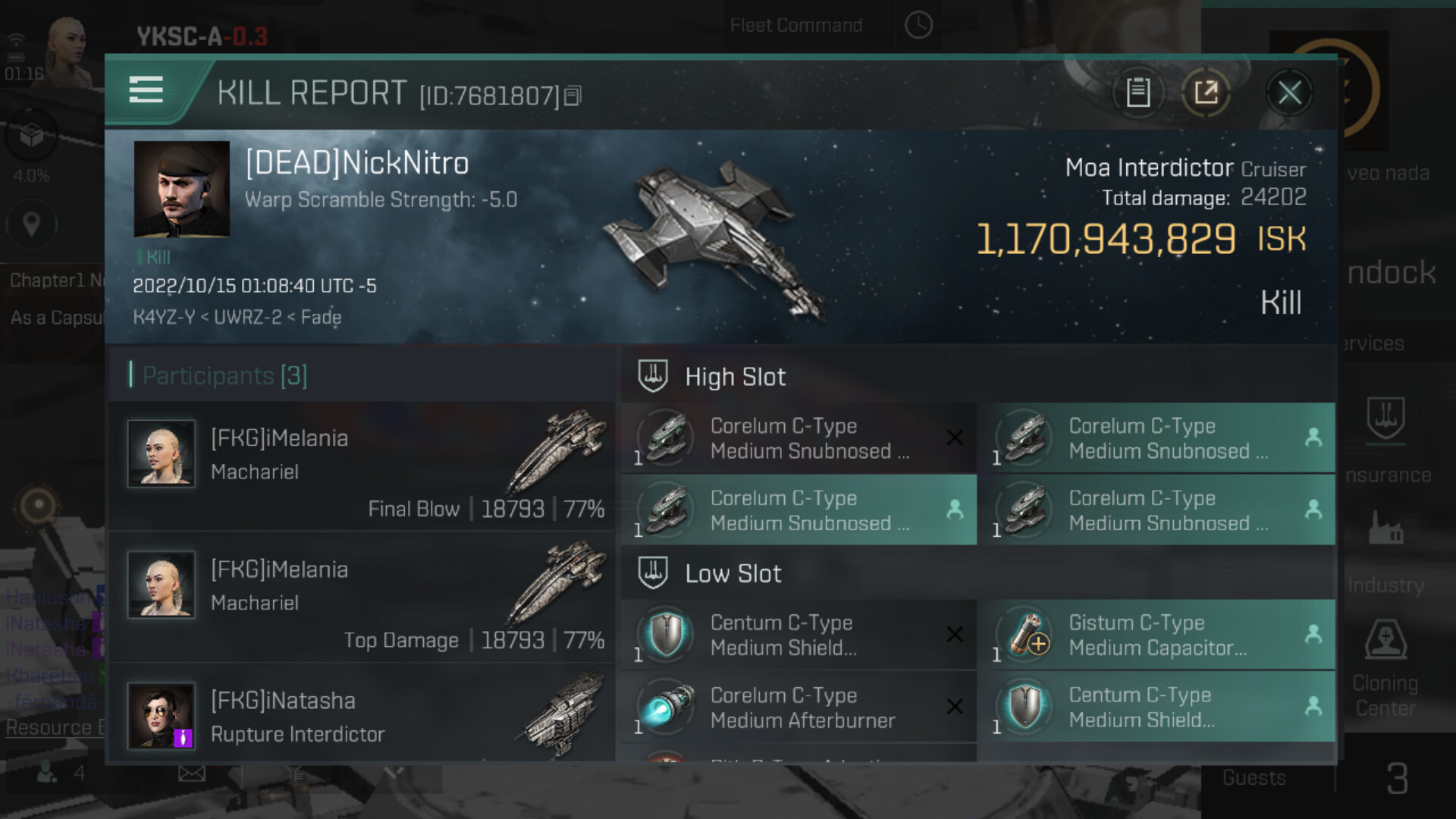Open the clock icon next to Fleet Command

[x=918, y=25]
